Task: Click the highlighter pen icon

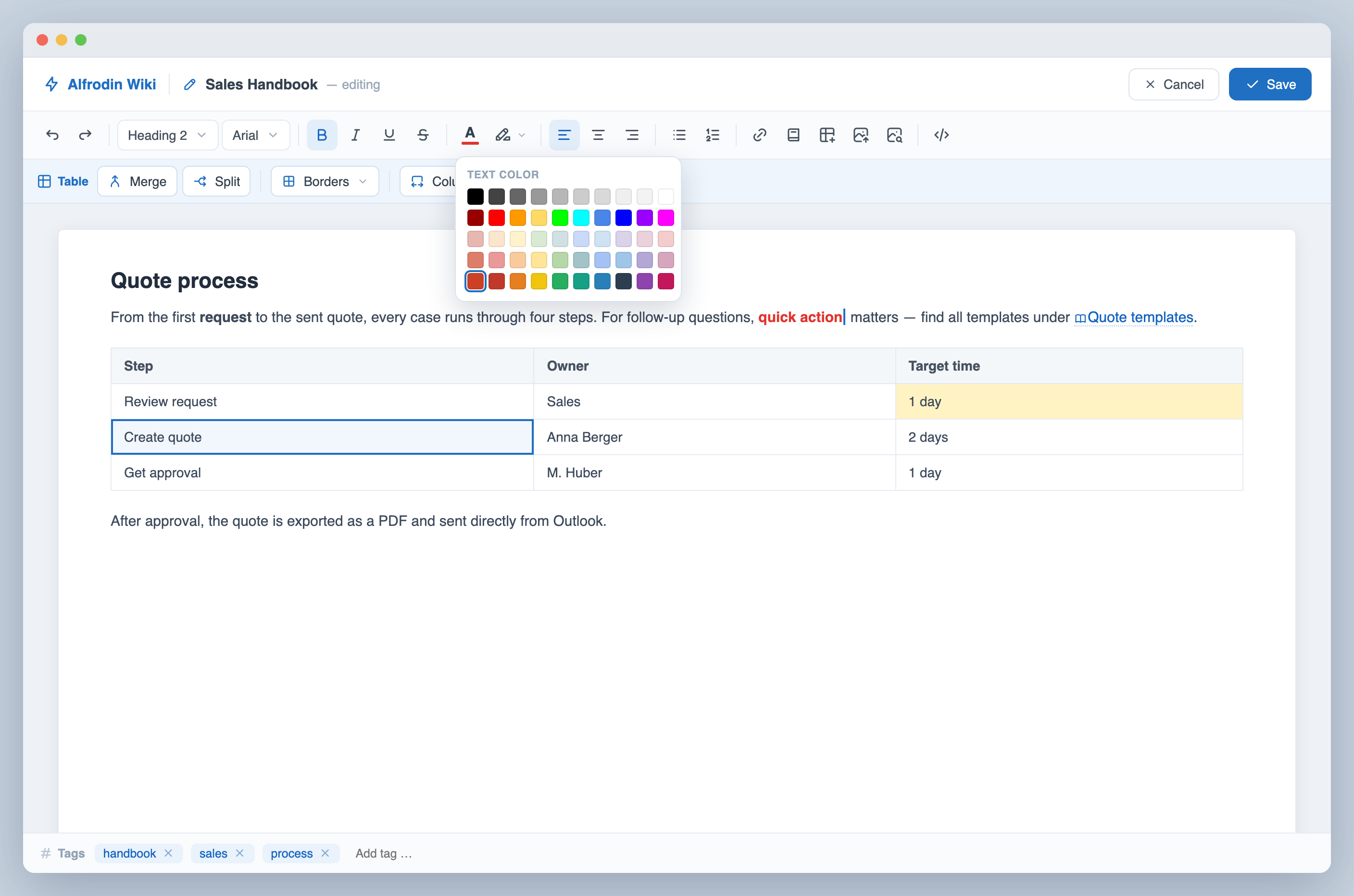Action: [x=502, y=135]
